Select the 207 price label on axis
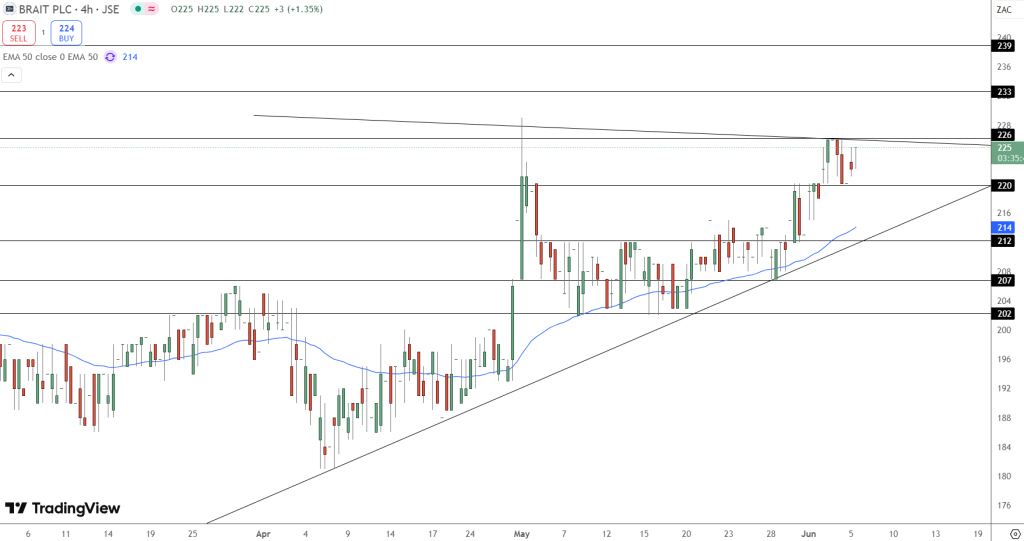The width and height of the screenshot is (1024, 541). point(1004,281)
